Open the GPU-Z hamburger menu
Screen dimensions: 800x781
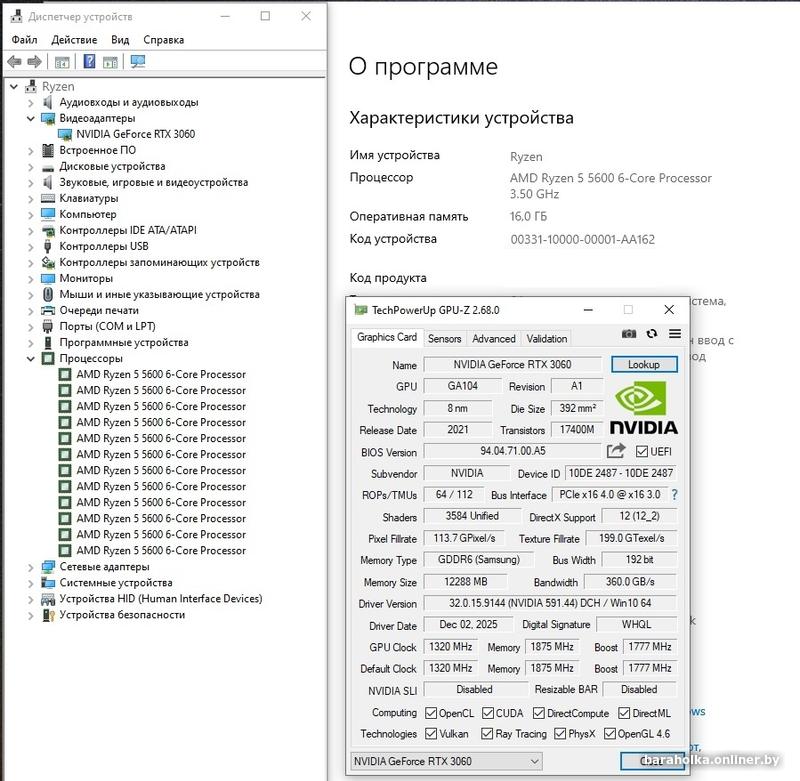pos(674,334)
